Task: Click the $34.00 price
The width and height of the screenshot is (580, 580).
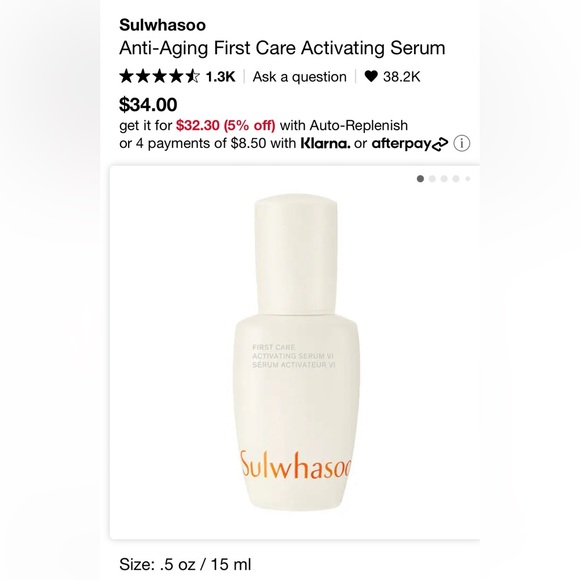Action: pyautogui.click(x=148, y=105)
